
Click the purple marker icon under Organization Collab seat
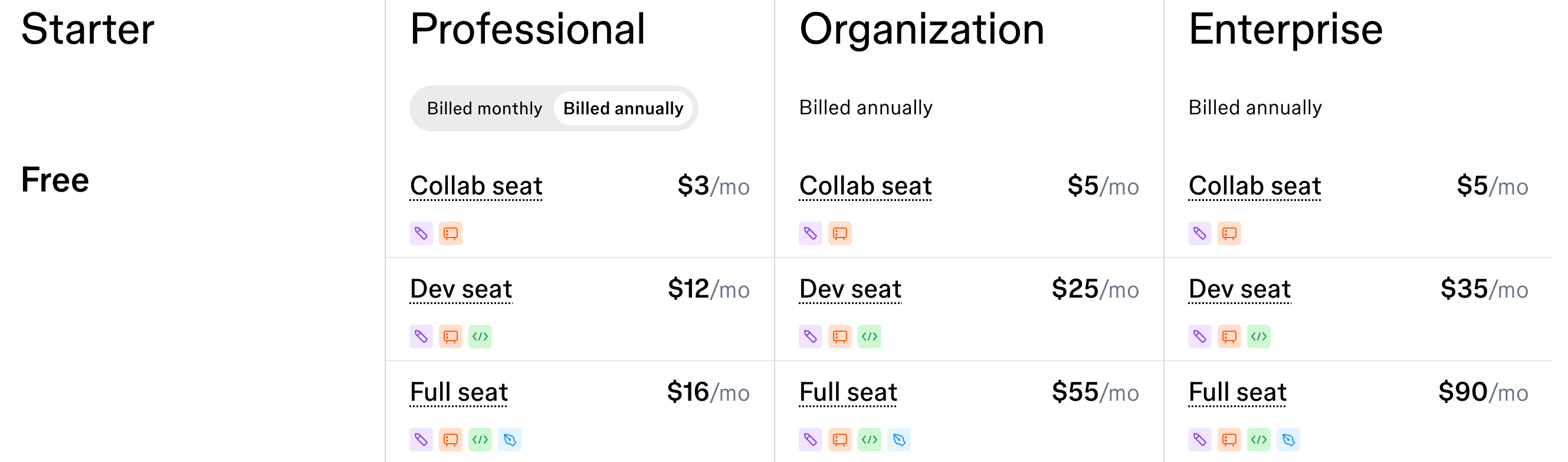[809, 233]
